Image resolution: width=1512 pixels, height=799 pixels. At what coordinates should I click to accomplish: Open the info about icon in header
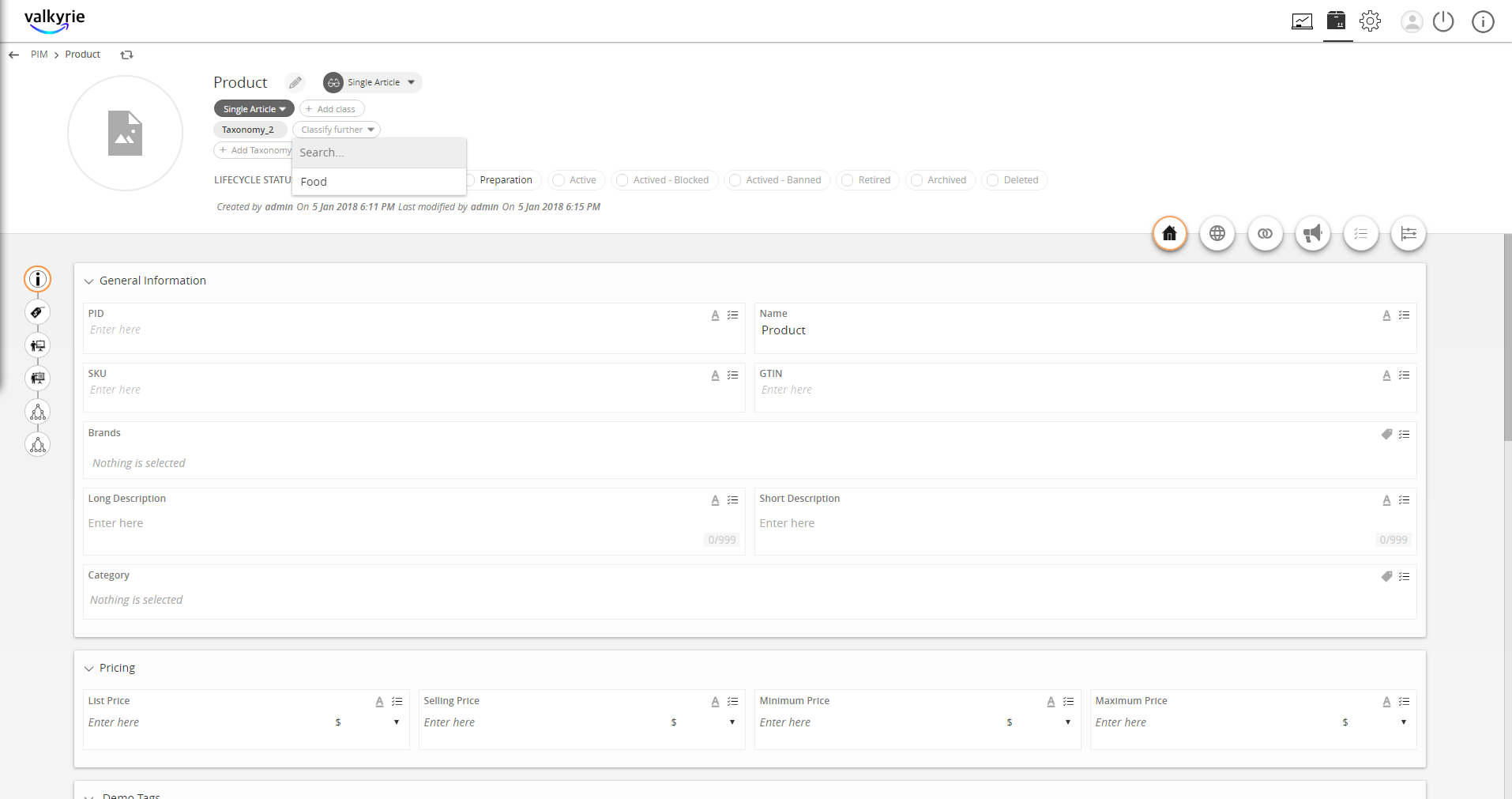click(x=1483, y=21)
